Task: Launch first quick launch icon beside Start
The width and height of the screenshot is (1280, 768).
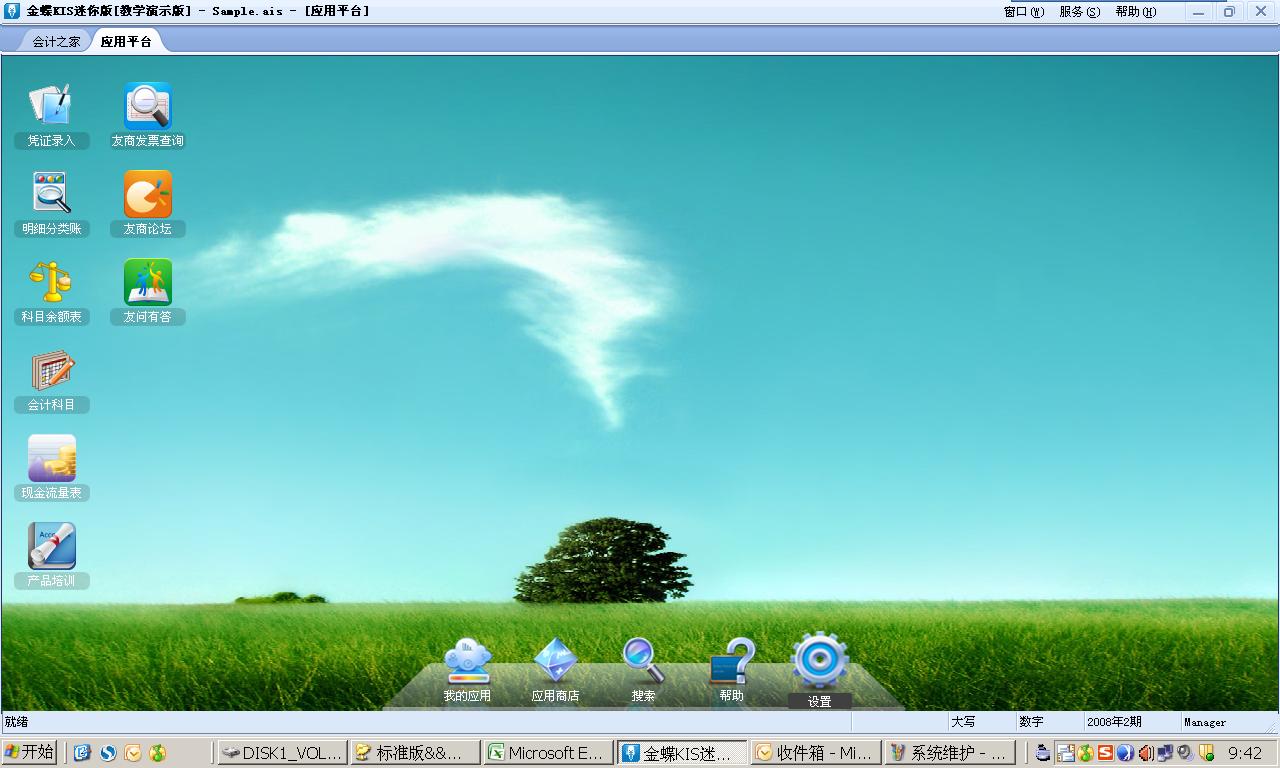Action: click(82, 753)
